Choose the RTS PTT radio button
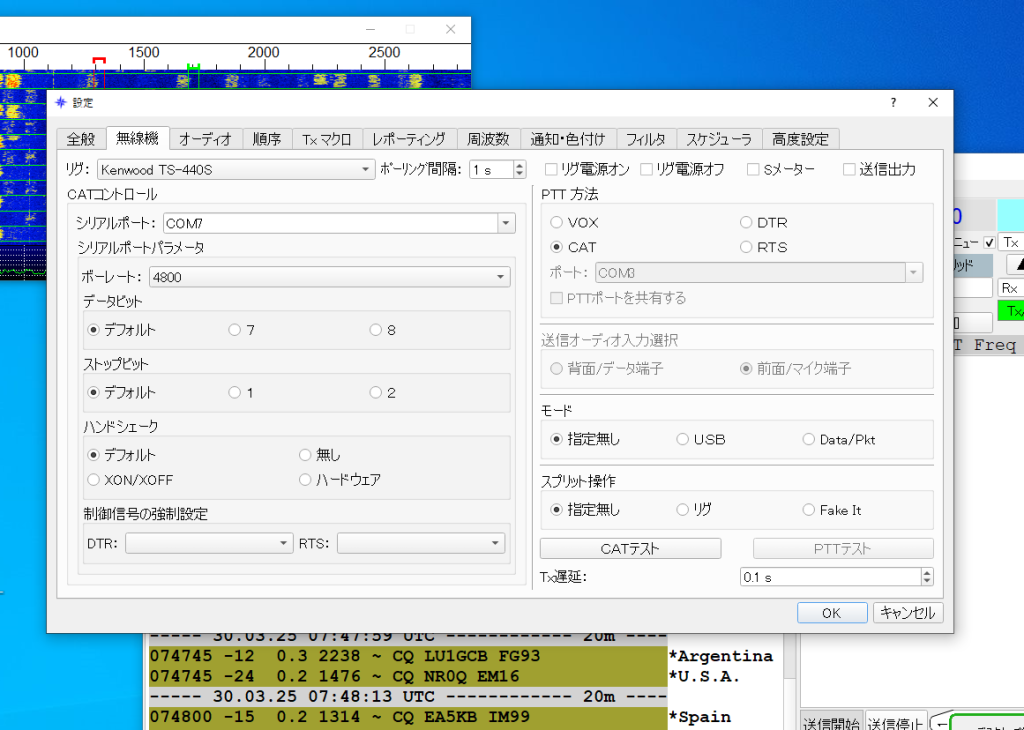 [x=746, y=247]
